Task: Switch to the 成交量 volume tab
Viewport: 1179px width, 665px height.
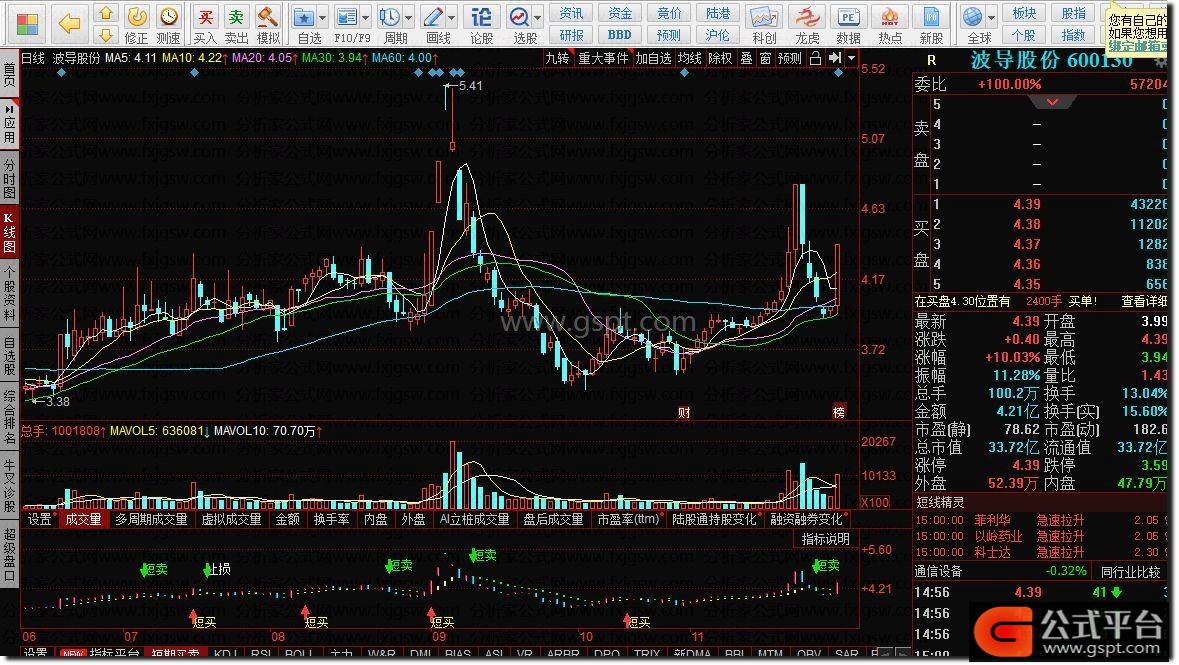Action: point(83,519)
